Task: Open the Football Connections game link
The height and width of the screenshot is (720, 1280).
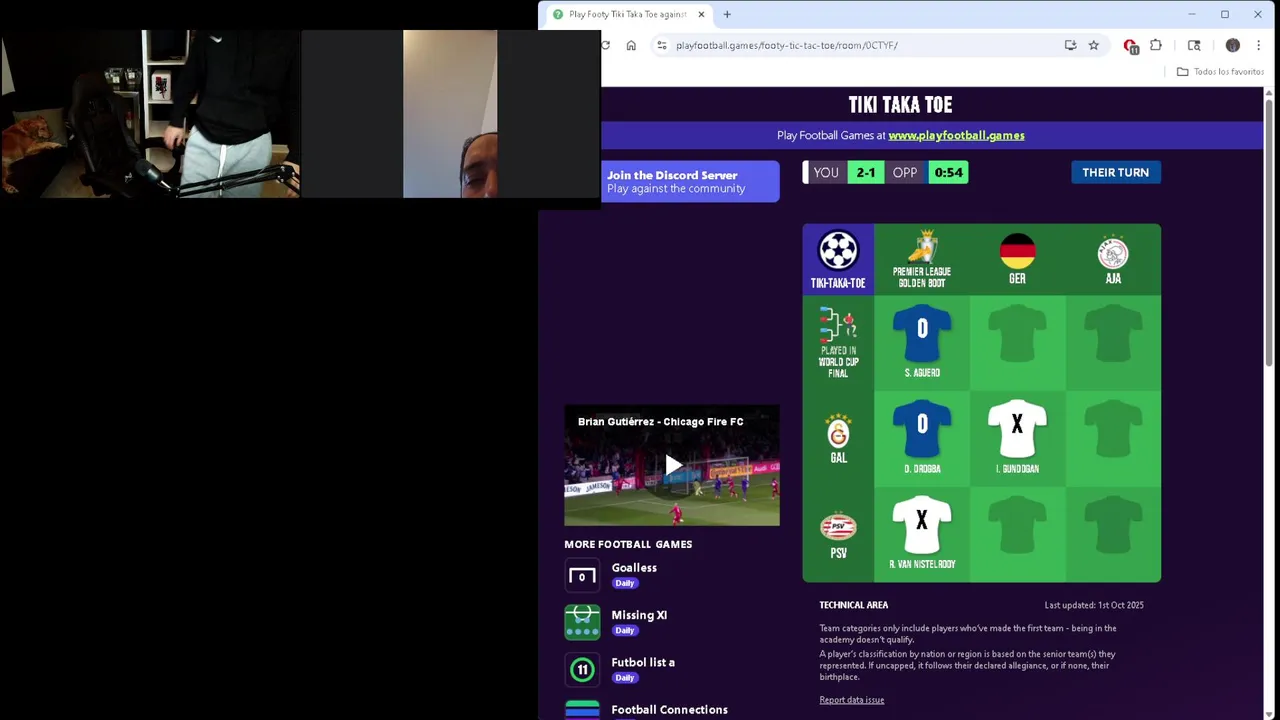Action: [669, 710]
